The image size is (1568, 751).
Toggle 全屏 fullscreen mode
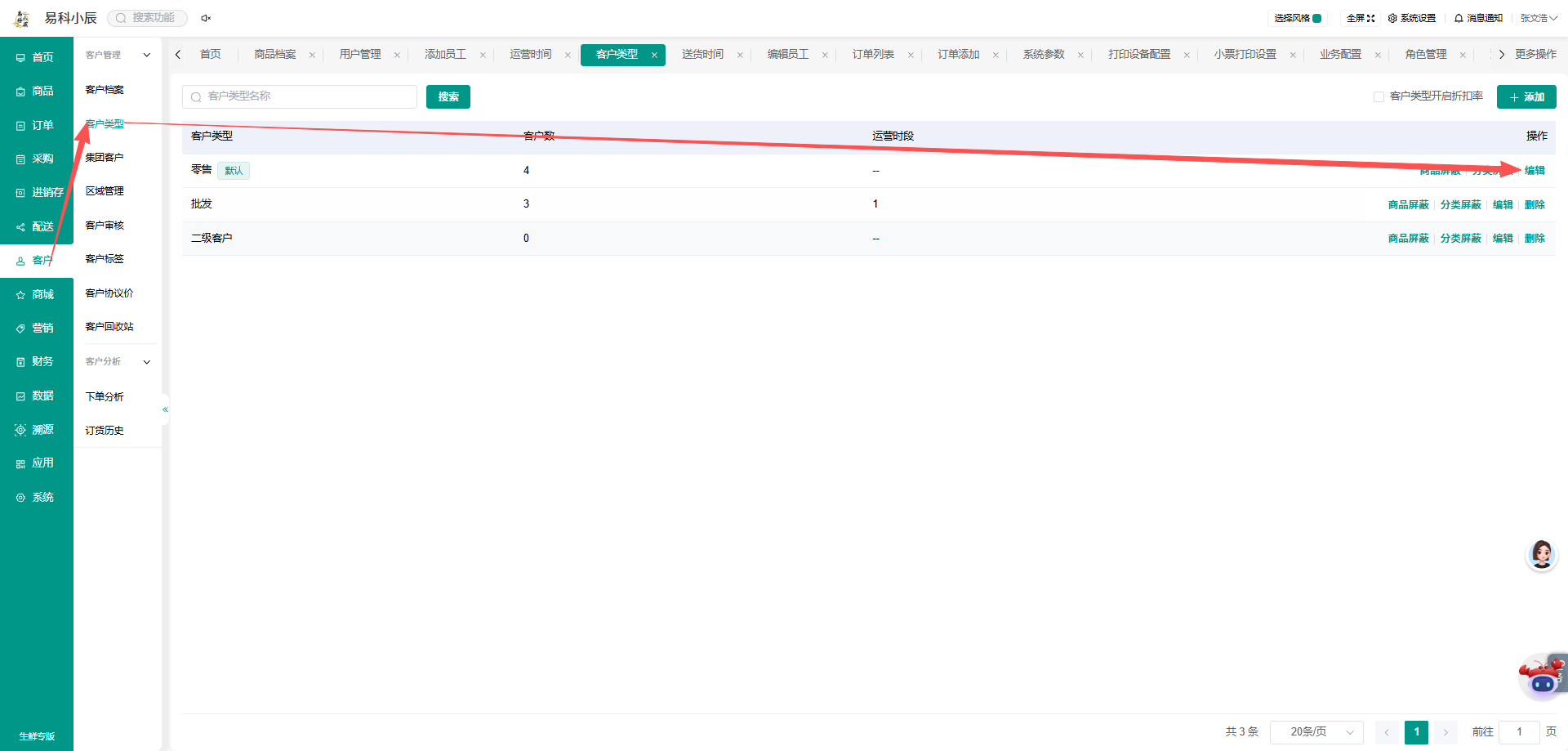click(x=1361, y=18)
